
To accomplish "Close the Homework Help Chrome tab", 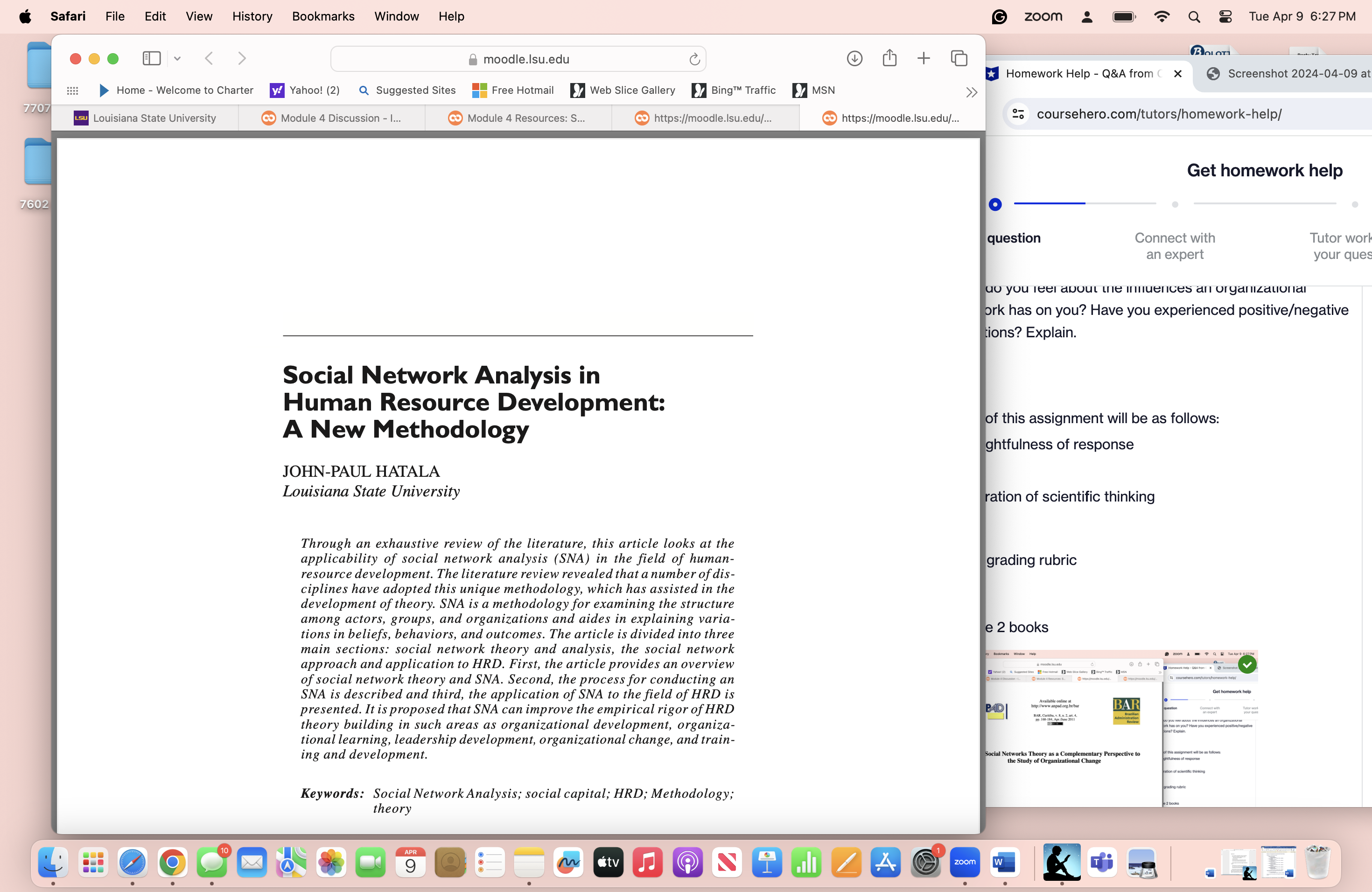I will click(x=1178, y=74).
